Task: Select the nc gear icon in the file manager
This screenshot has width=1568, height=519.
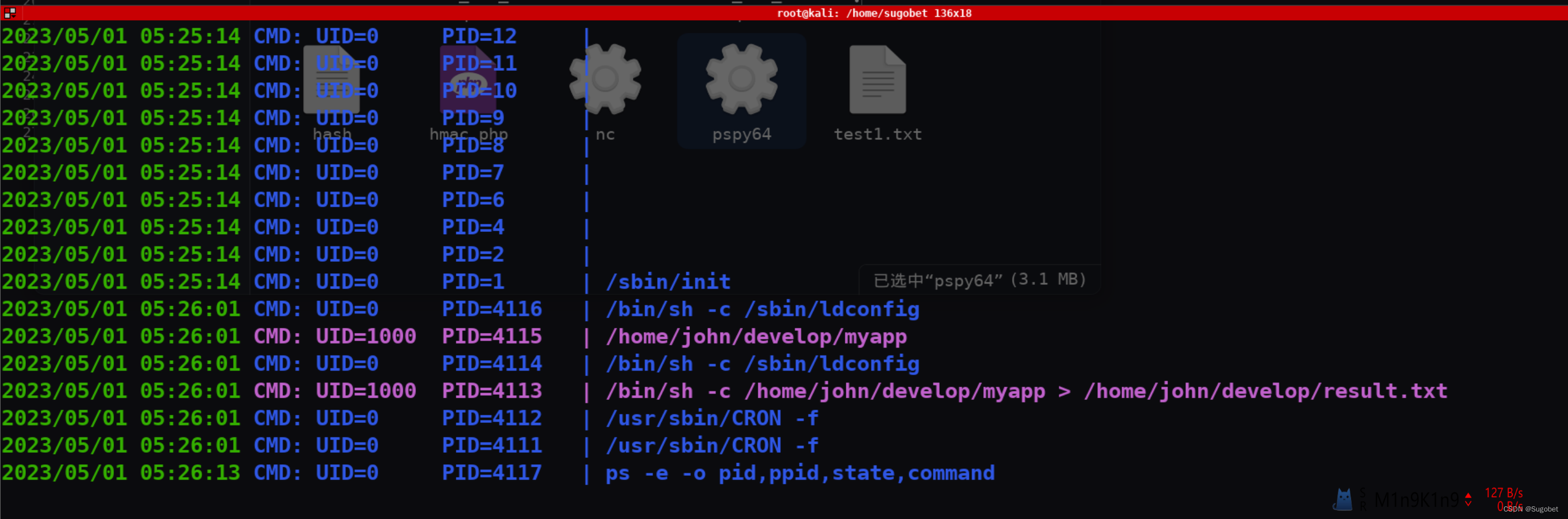Action: tap(605, 79)
